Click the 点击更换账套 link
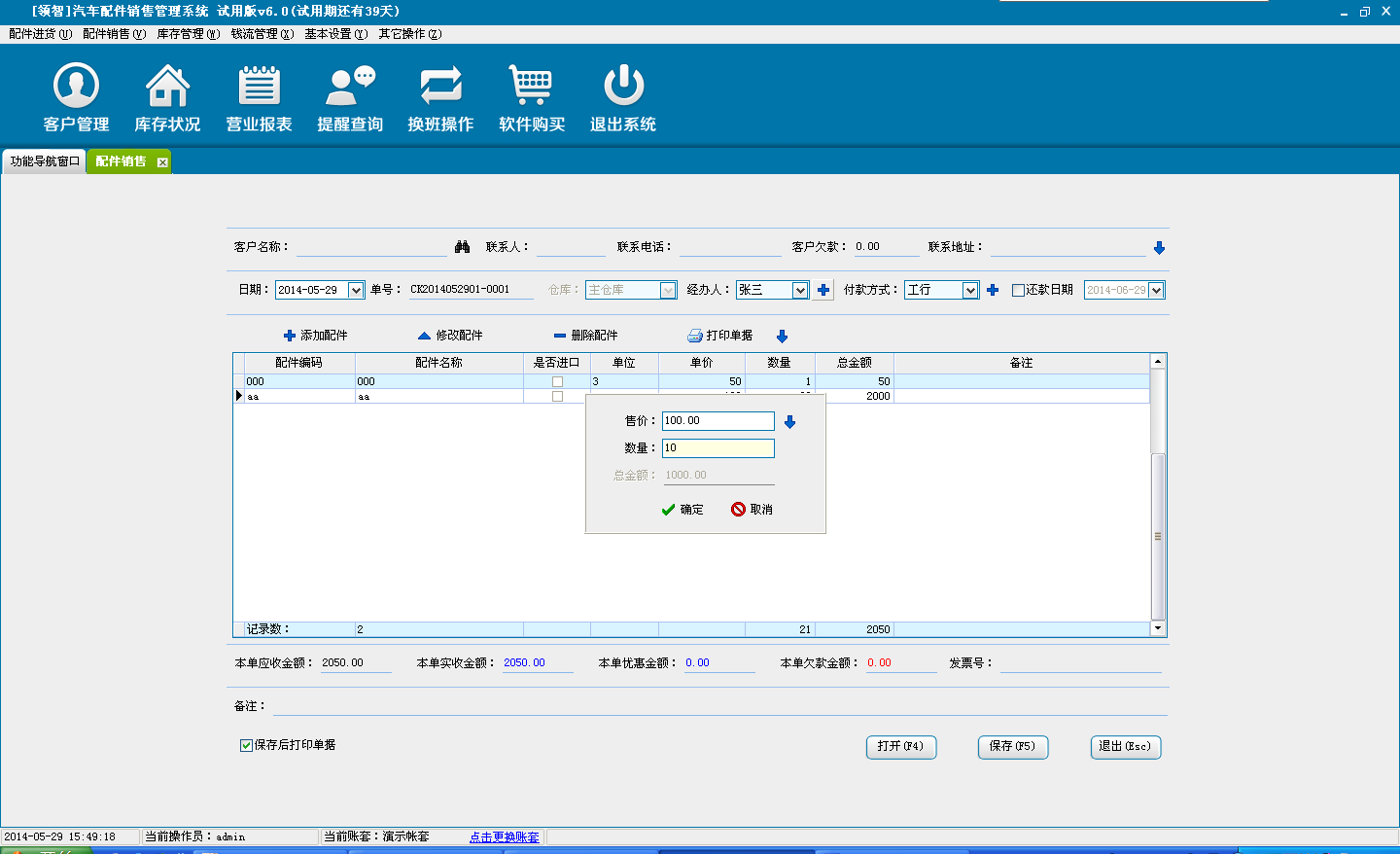Image resolution: width=1400 pixels, height=854 pixels. pyautogui.click(x=504, y=837)
